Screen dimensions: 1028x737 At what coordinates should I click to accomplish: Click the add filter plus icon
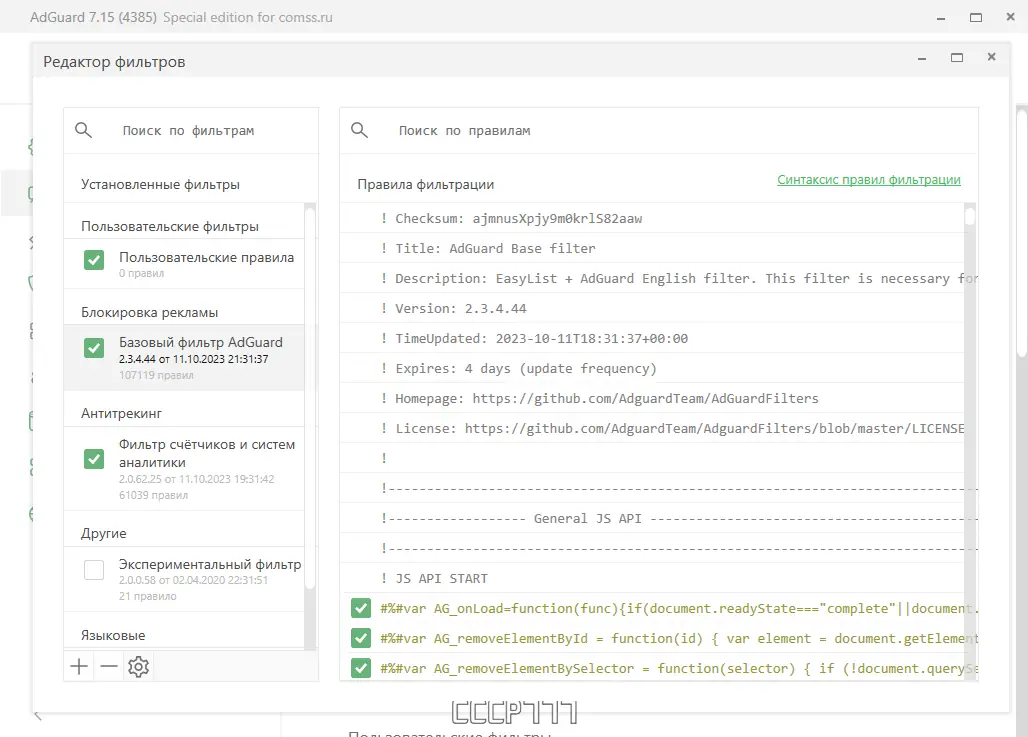[79, 666]
